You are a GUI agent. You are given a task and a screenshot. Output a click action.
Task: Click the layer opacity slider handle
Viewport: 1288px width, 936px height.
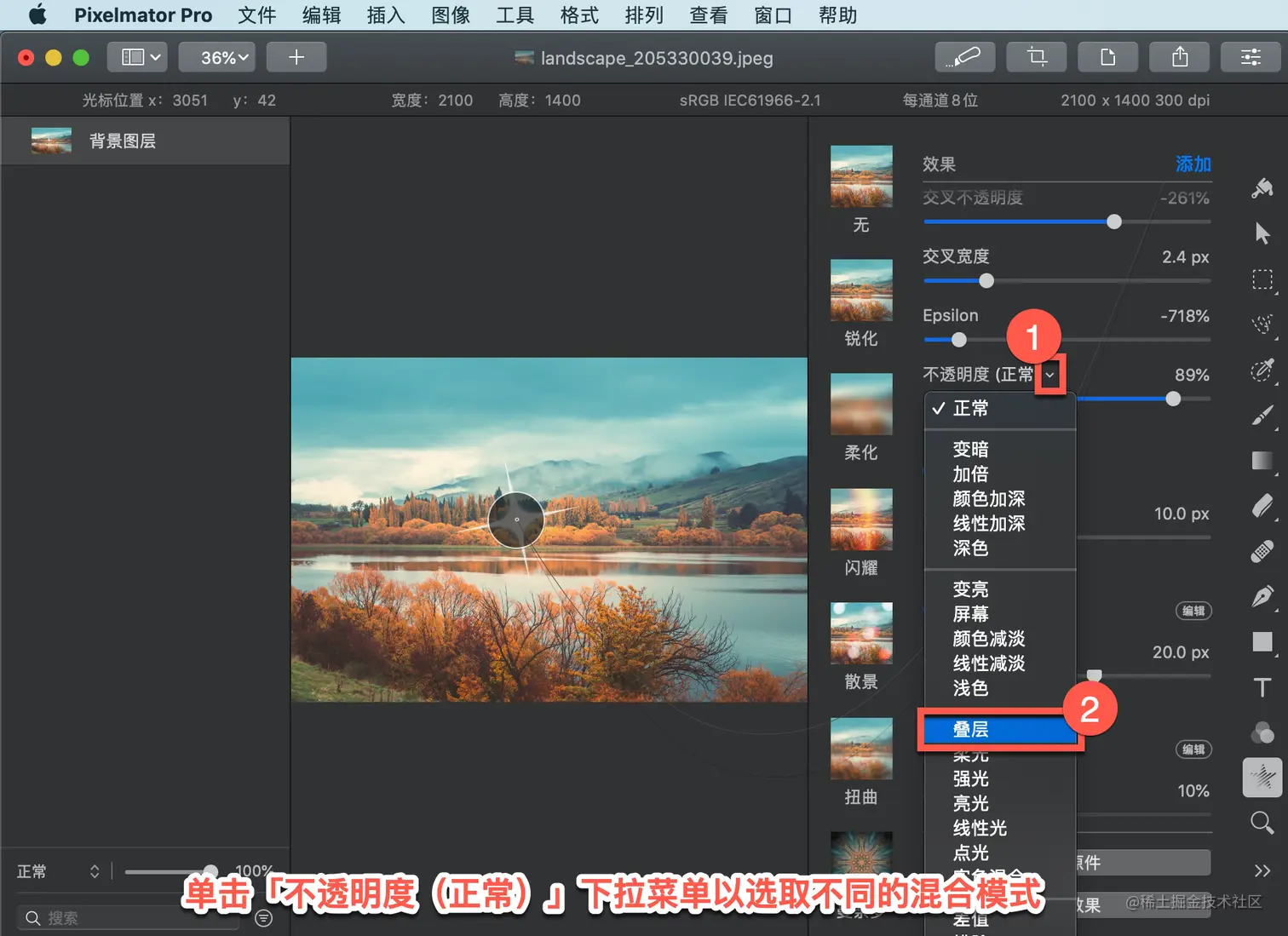[210, 871]
